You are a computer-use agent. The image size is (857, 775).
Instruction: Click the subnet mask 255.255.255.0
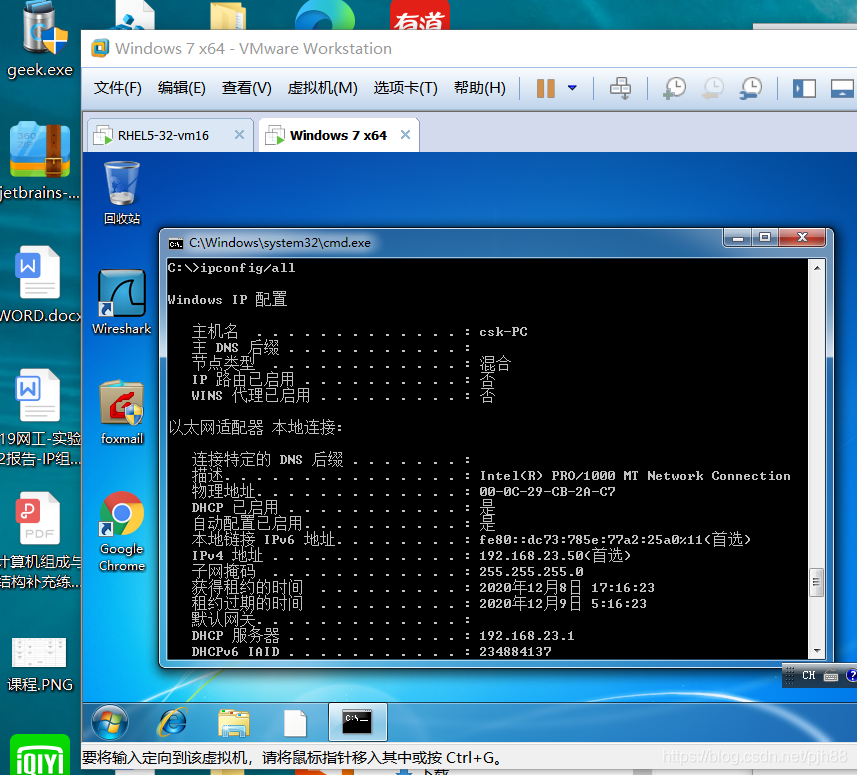531,572
